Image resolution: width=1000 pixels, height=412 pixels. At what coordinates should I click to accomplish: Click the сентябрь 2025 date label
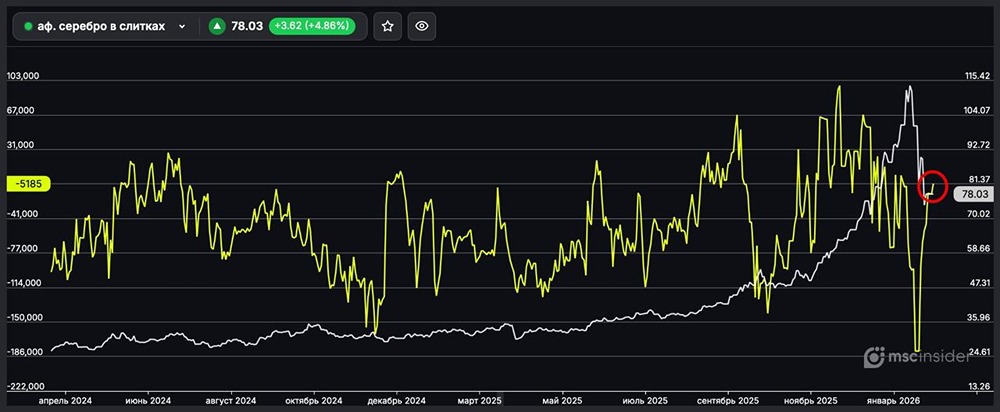coord(728,399)
